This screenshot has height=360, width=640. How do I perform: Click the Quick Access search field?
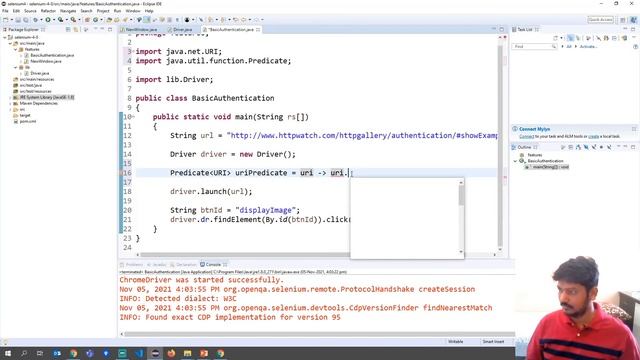pos(600,20)
